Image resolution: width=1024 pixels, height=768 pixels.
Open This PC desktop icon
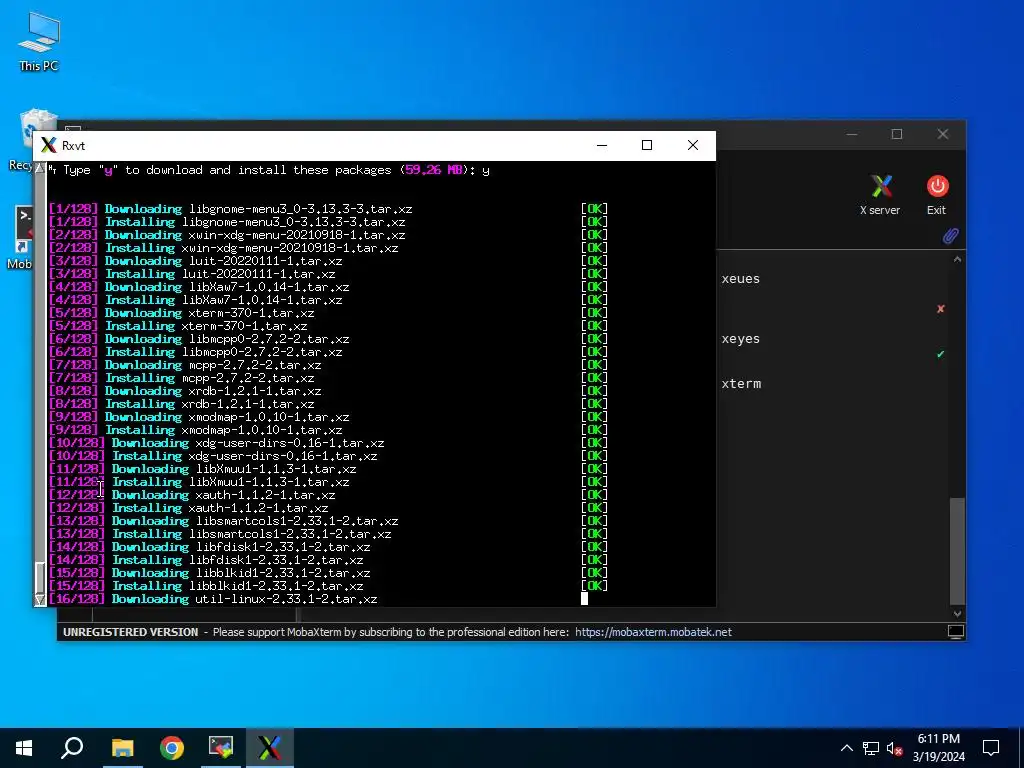point(39,41)
